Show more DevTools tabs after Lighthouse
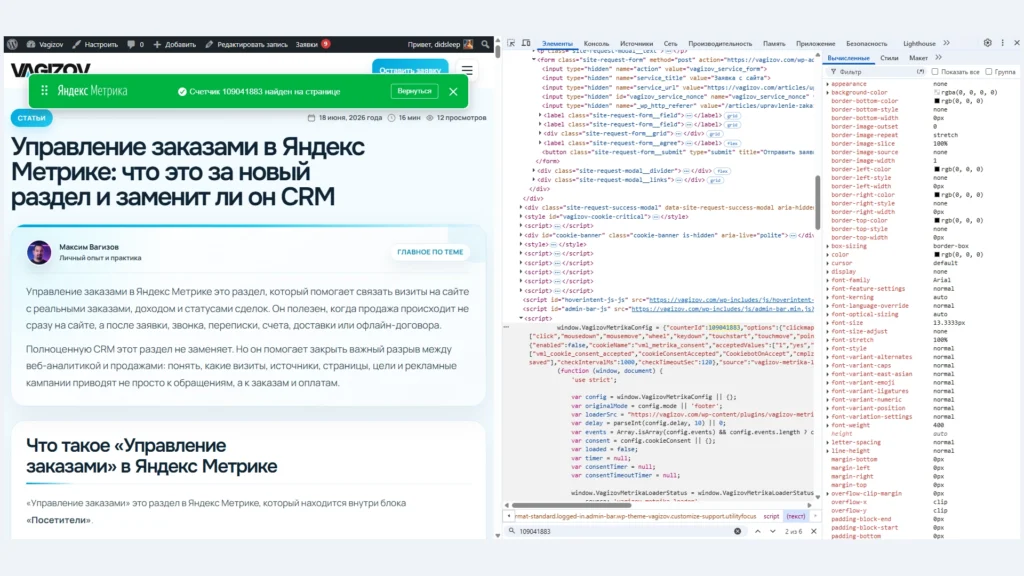This screenshot has height=576, width=1024. [x=946, y=43]
